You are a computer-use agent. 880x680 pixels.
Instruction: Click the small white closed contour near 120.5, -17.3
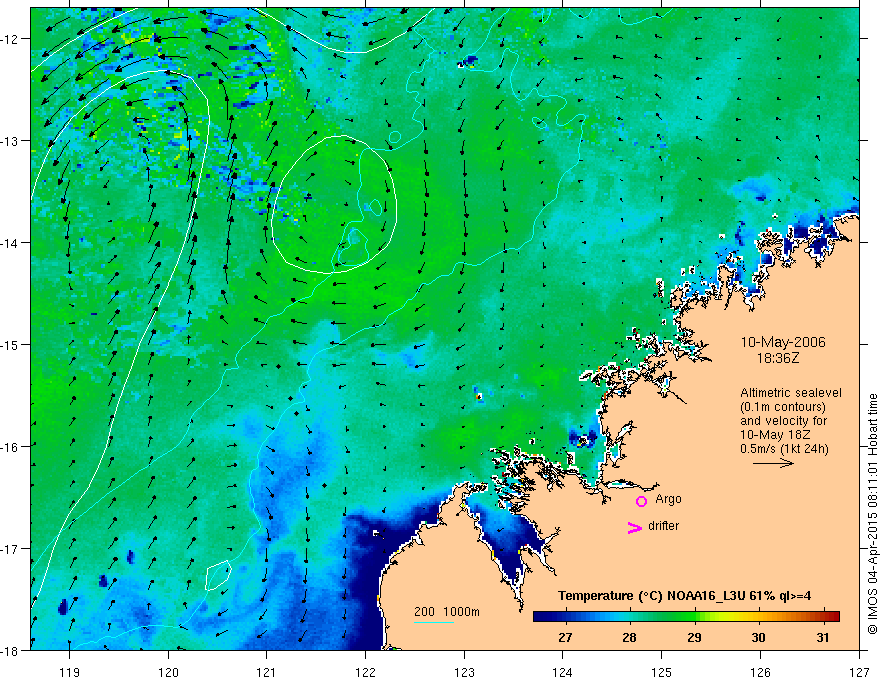coord(218,575)
